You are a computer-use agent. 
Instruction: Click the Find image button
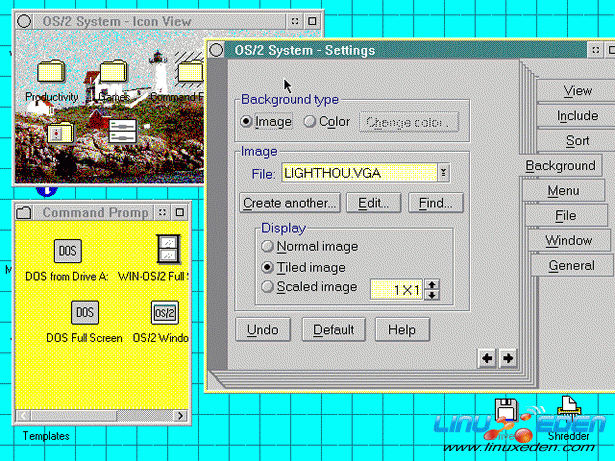coord(436,203)
